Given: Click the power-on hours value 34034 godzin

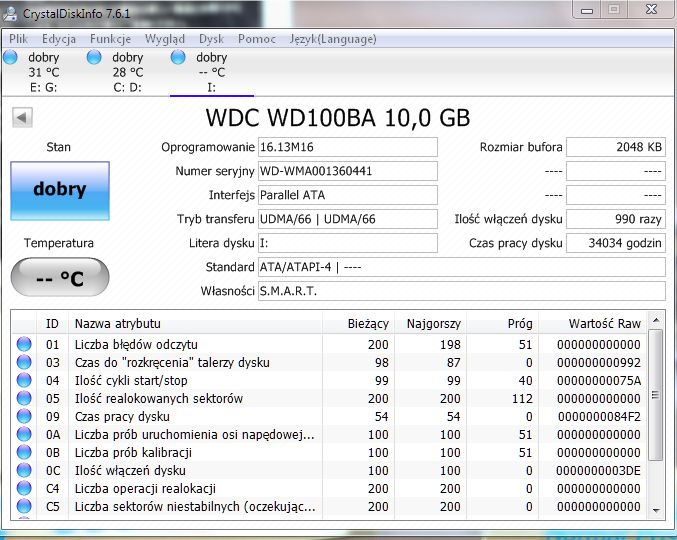Looking at the screenshot, I should [616, 243].
